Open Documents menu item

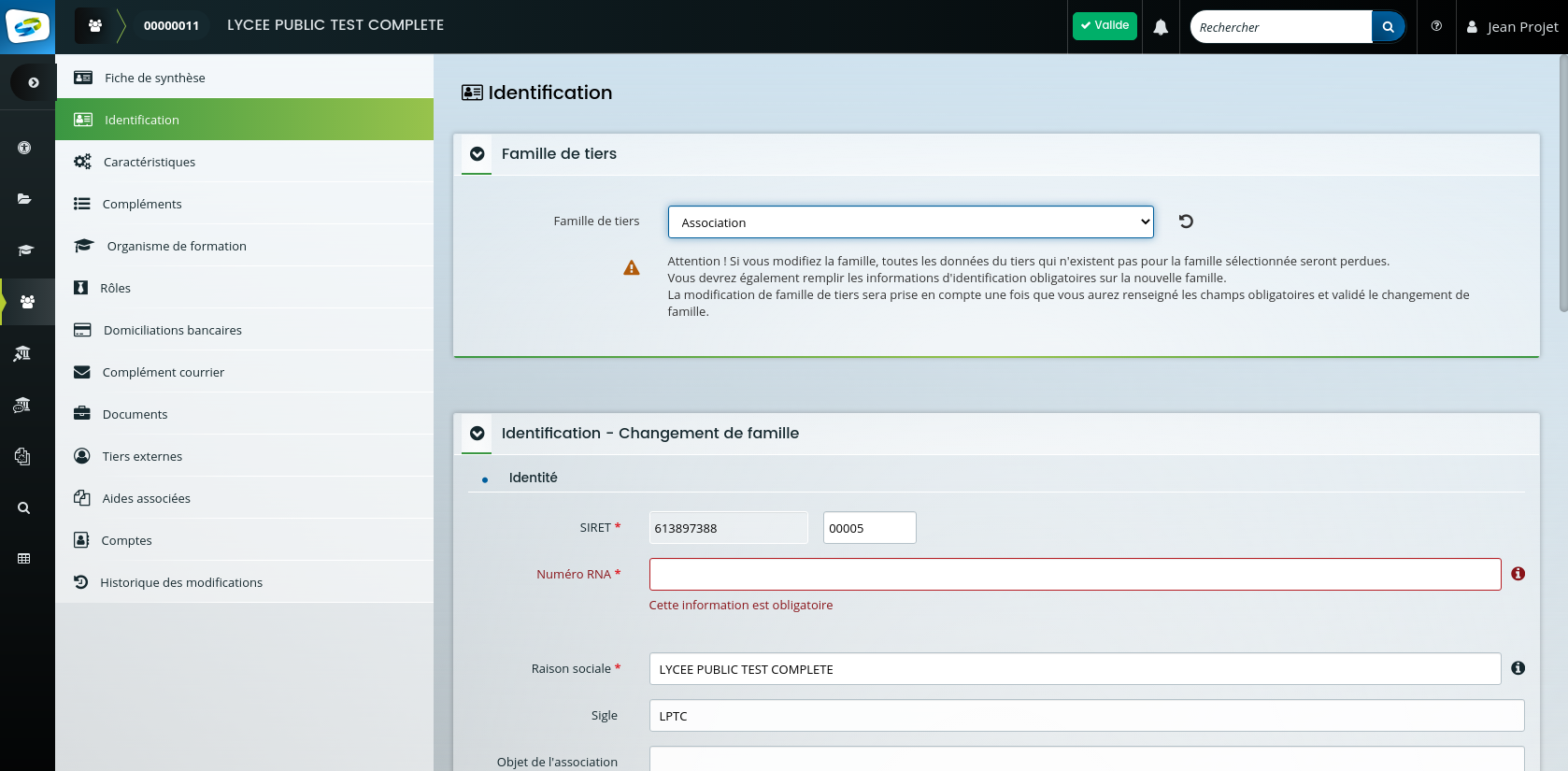245,414
